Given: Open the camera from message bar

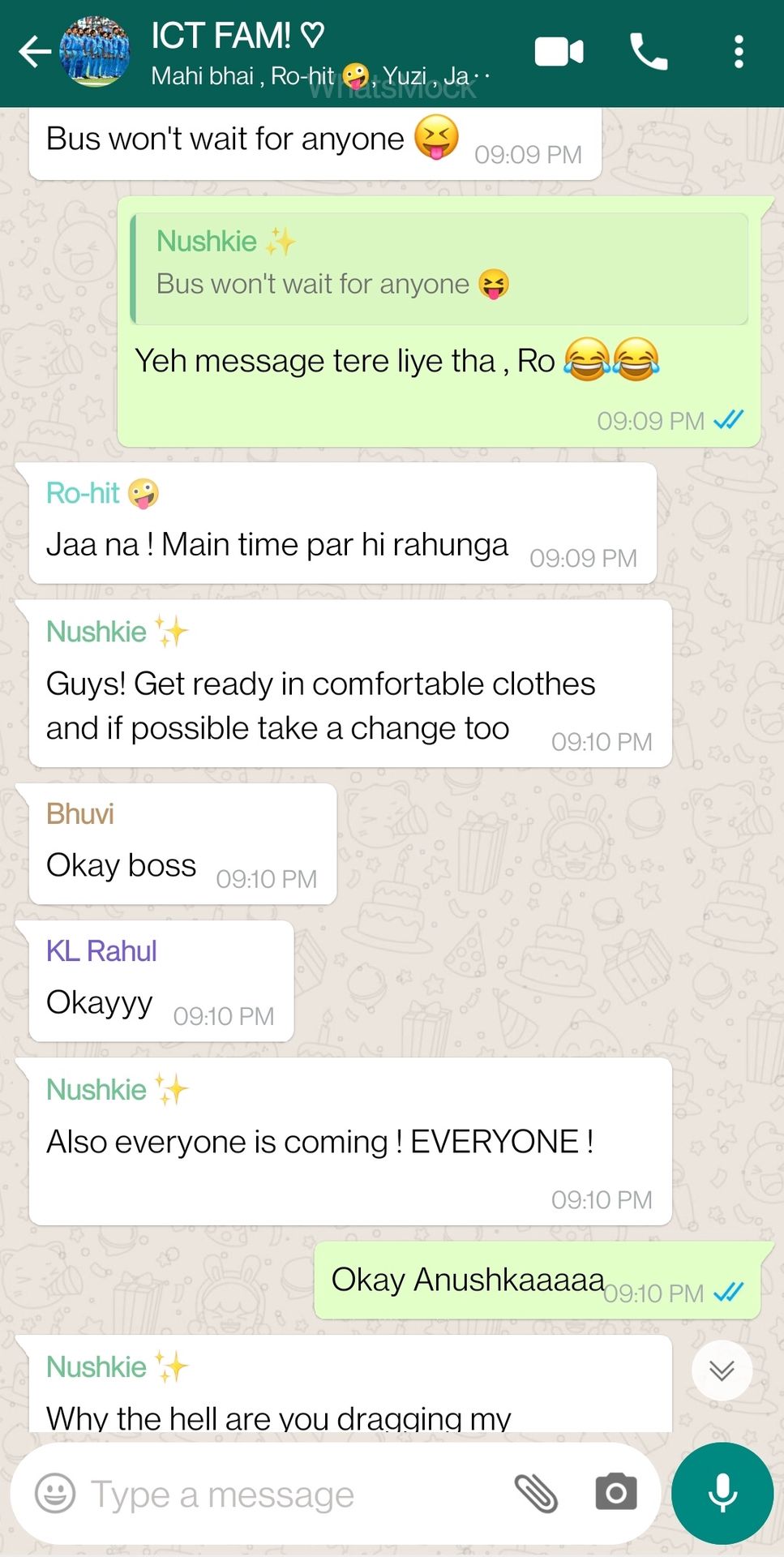Looking at the screenshot, I should [616, 1493].
